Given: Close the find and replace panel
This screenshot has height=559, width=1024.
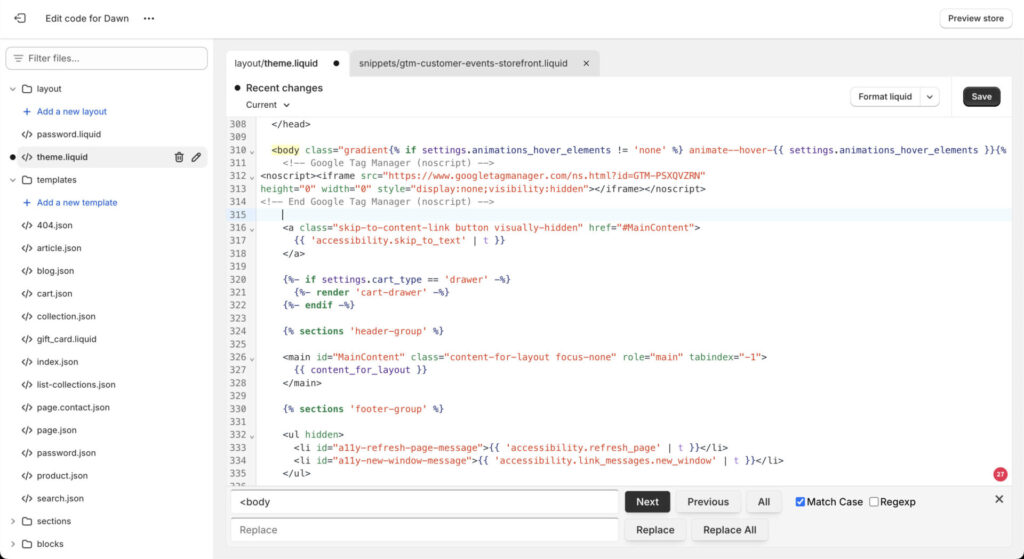Looking at the screenshot, I should 999,499.
